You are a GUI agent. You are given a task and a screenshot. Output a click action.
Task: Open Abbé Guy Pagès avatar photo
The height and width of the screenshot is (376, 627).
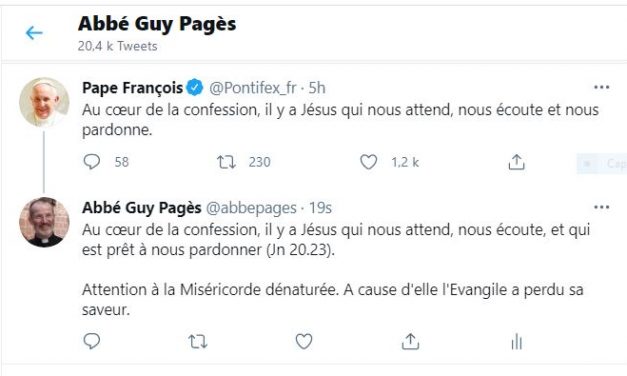point(44,222)
